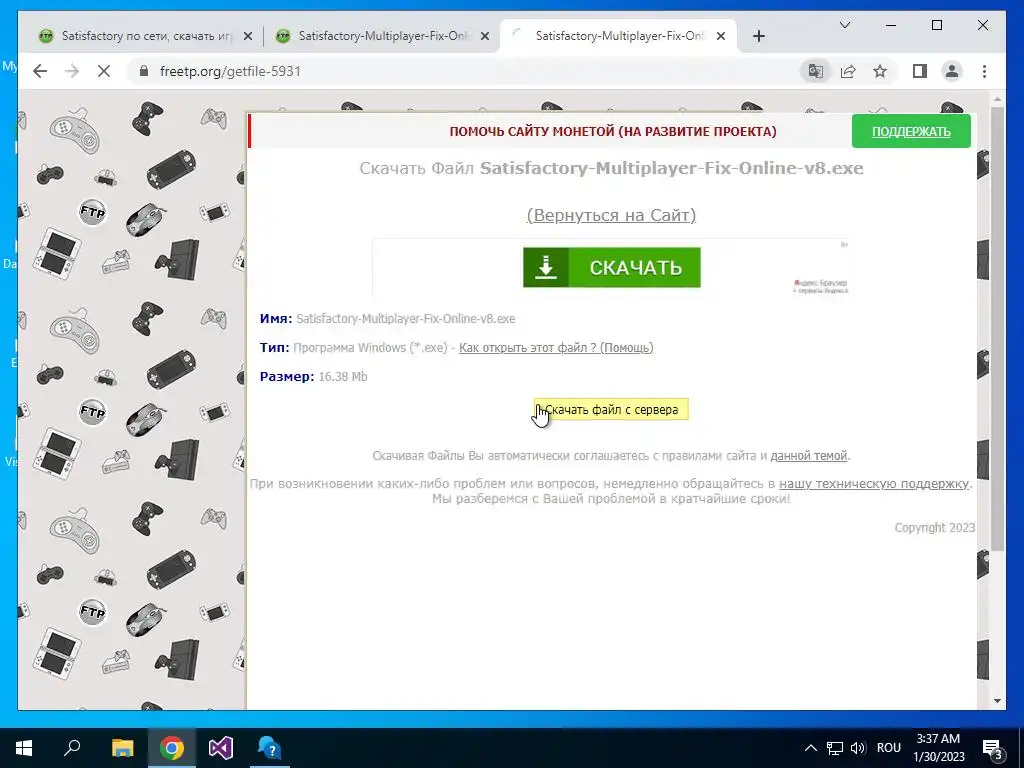Open 'нашу техническую поддержку' link
The width and height of the screenshot is (1024, 768).
pyautogui.click(x=874, y=483)
